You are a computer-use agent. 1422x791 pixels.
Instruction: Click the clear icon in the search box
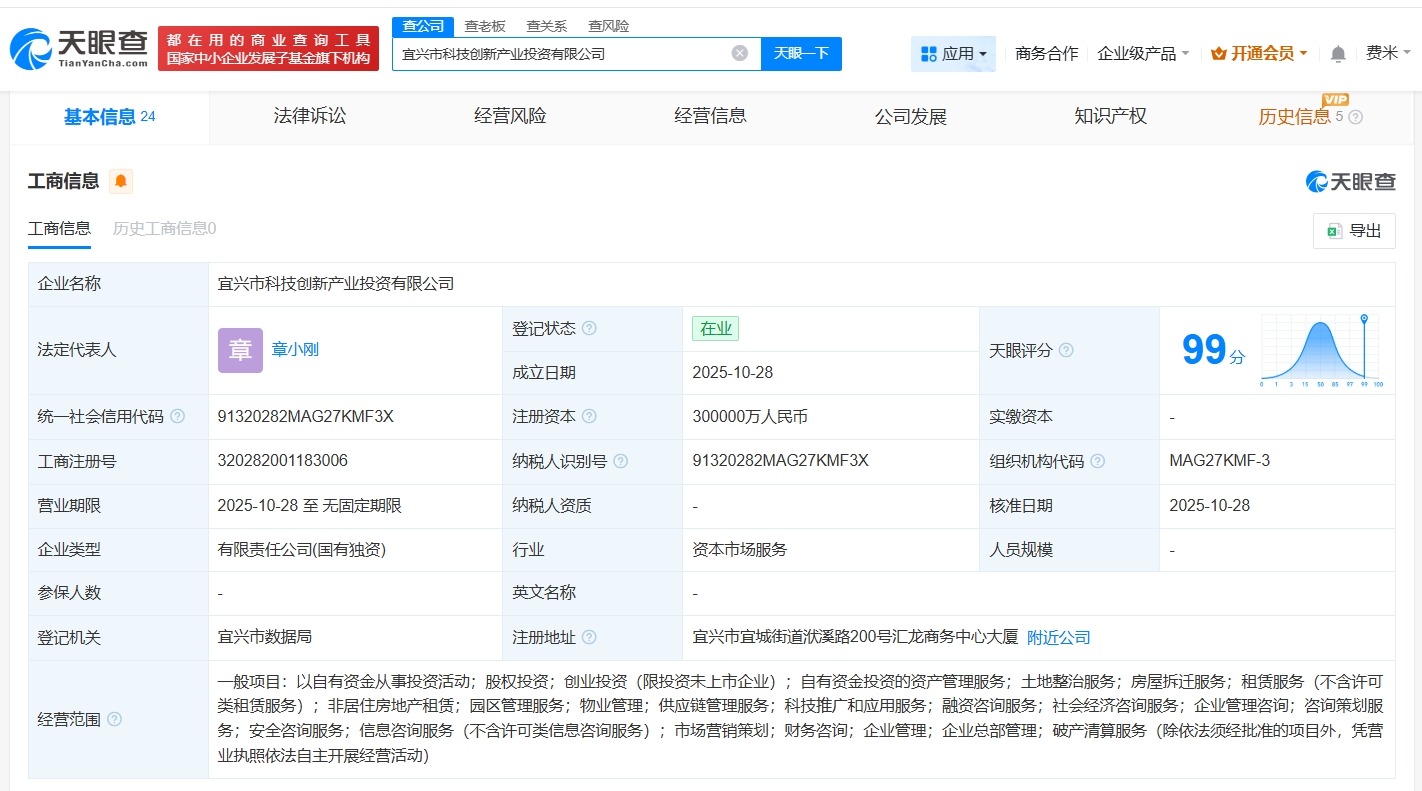click(739, 53)
